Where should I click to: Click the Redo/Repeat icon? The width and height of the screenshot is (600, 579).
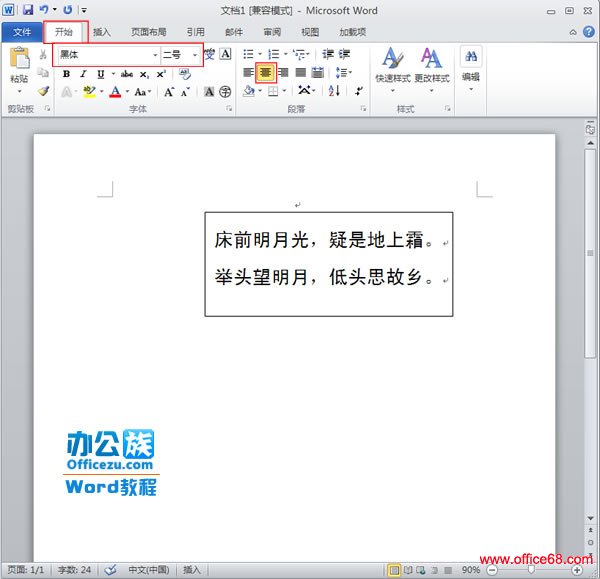click(x=68, y=10)
